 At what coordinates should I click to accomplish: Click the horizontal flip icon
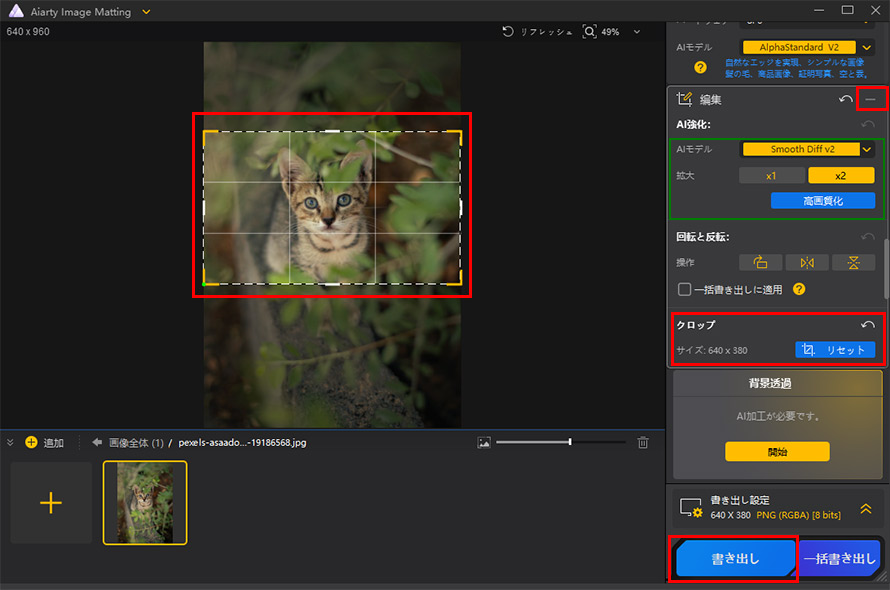[806, 262]
